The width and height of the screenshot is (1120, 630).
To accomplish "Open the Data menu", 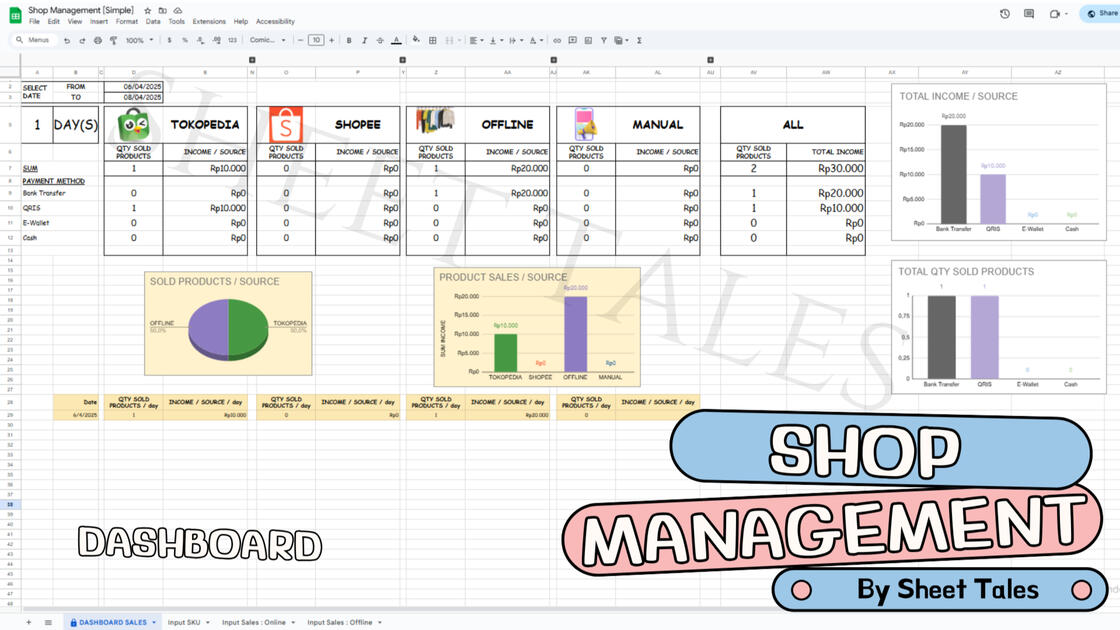I will [153, 21].
